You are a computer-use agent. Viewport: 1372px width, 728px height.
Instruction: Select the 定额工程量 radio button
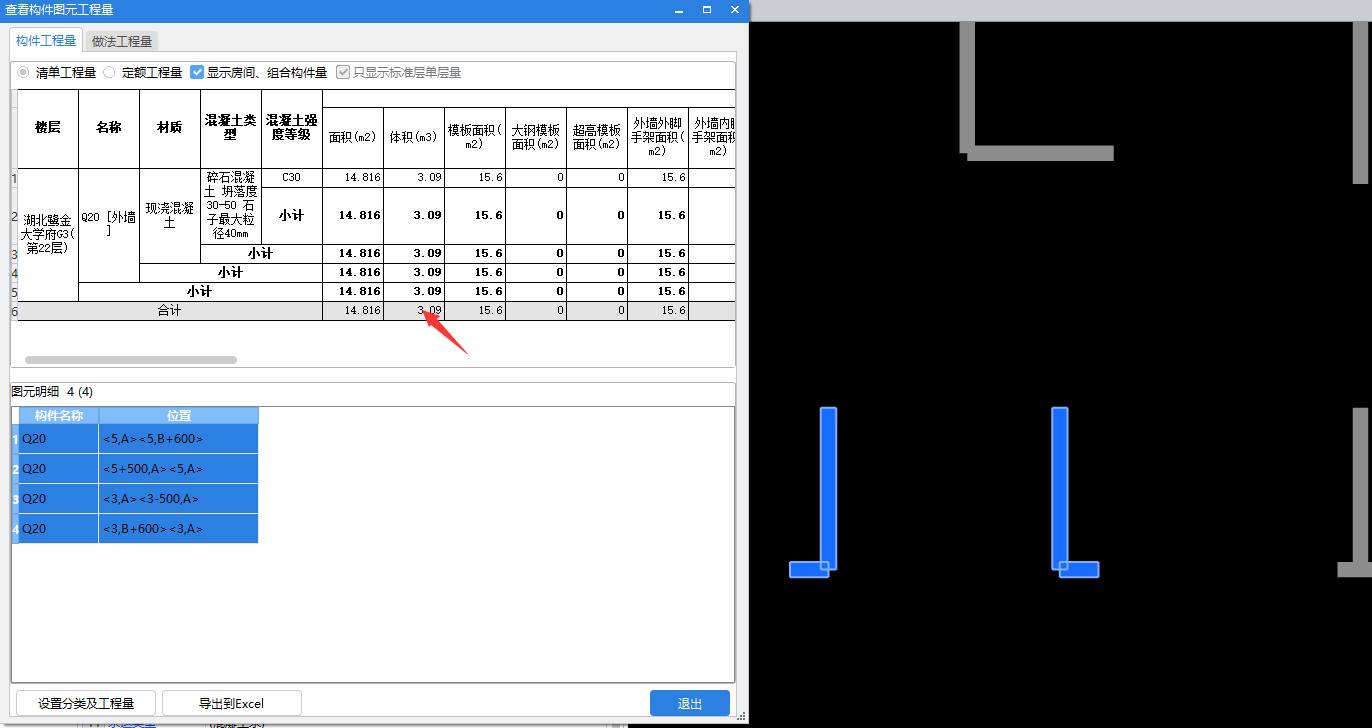[109, 73]
